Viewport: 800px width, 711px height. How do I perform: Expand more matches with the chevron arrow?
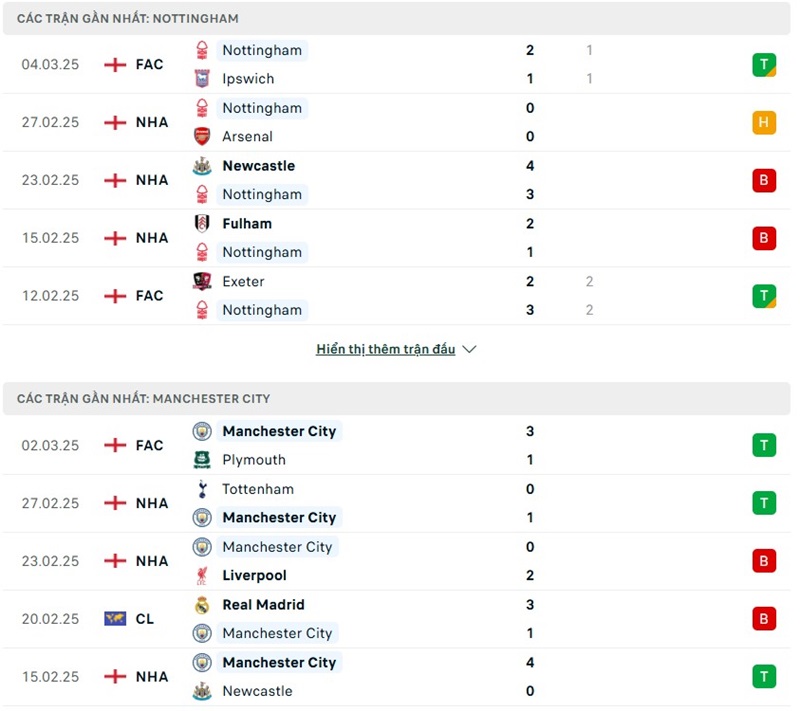tap(470, 350)
